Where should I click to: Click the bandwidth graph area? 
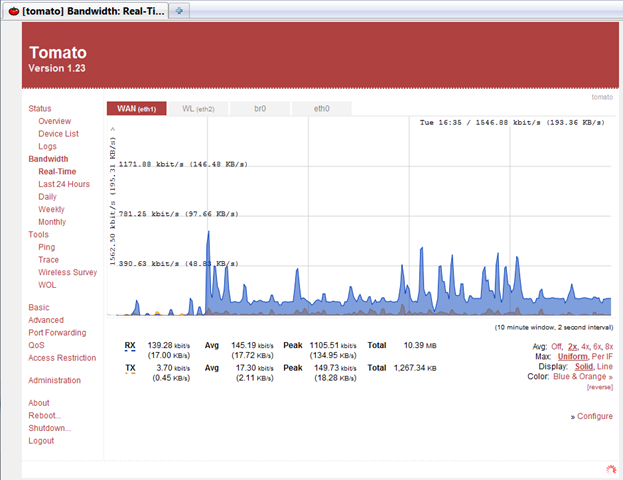tap(359, 217)
